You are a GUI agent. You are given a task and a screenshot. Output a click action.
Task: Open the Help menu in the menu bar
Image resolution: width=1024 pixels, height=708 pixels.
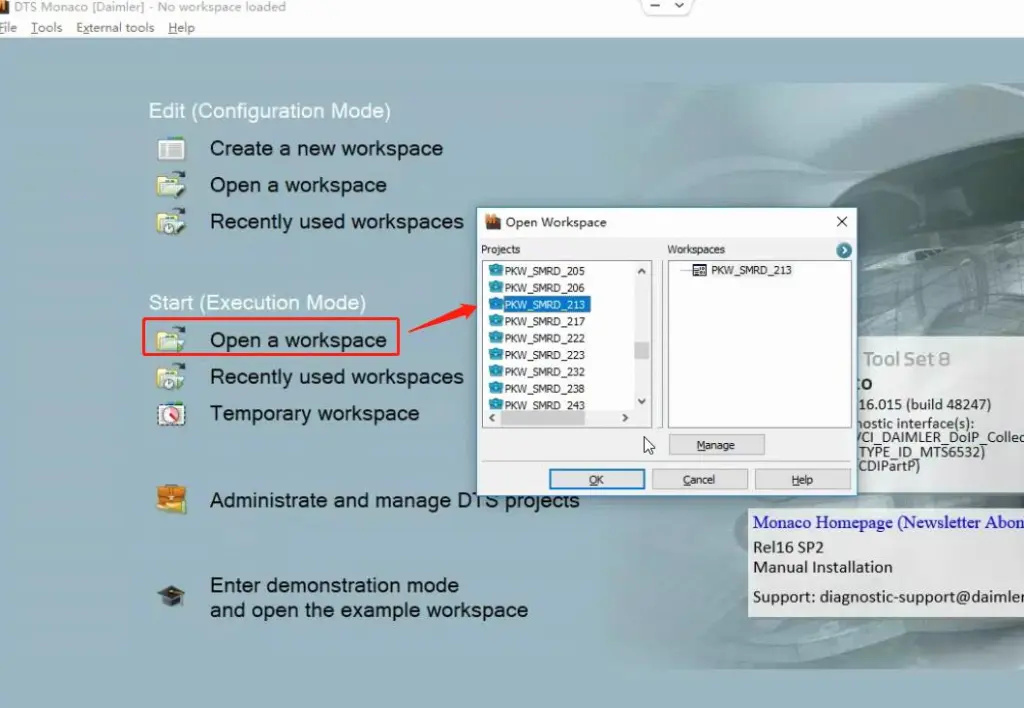182,27
